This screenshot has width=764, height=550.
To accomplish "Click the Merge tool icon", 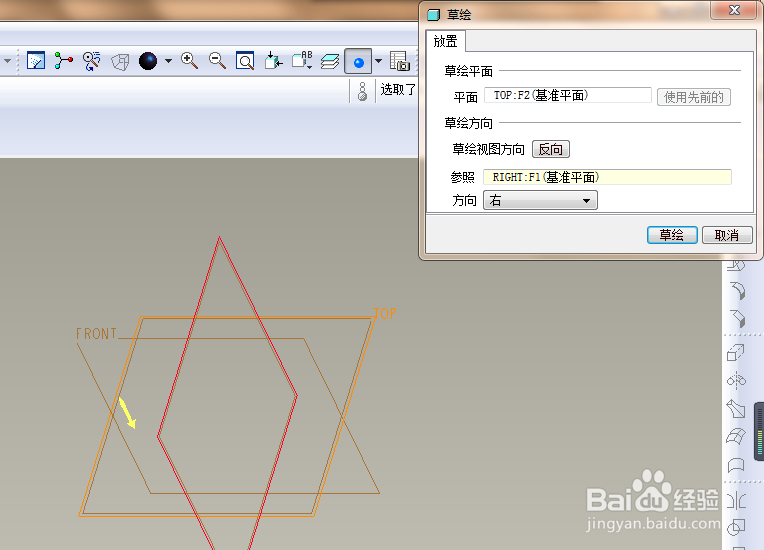I will coord(736,528).
